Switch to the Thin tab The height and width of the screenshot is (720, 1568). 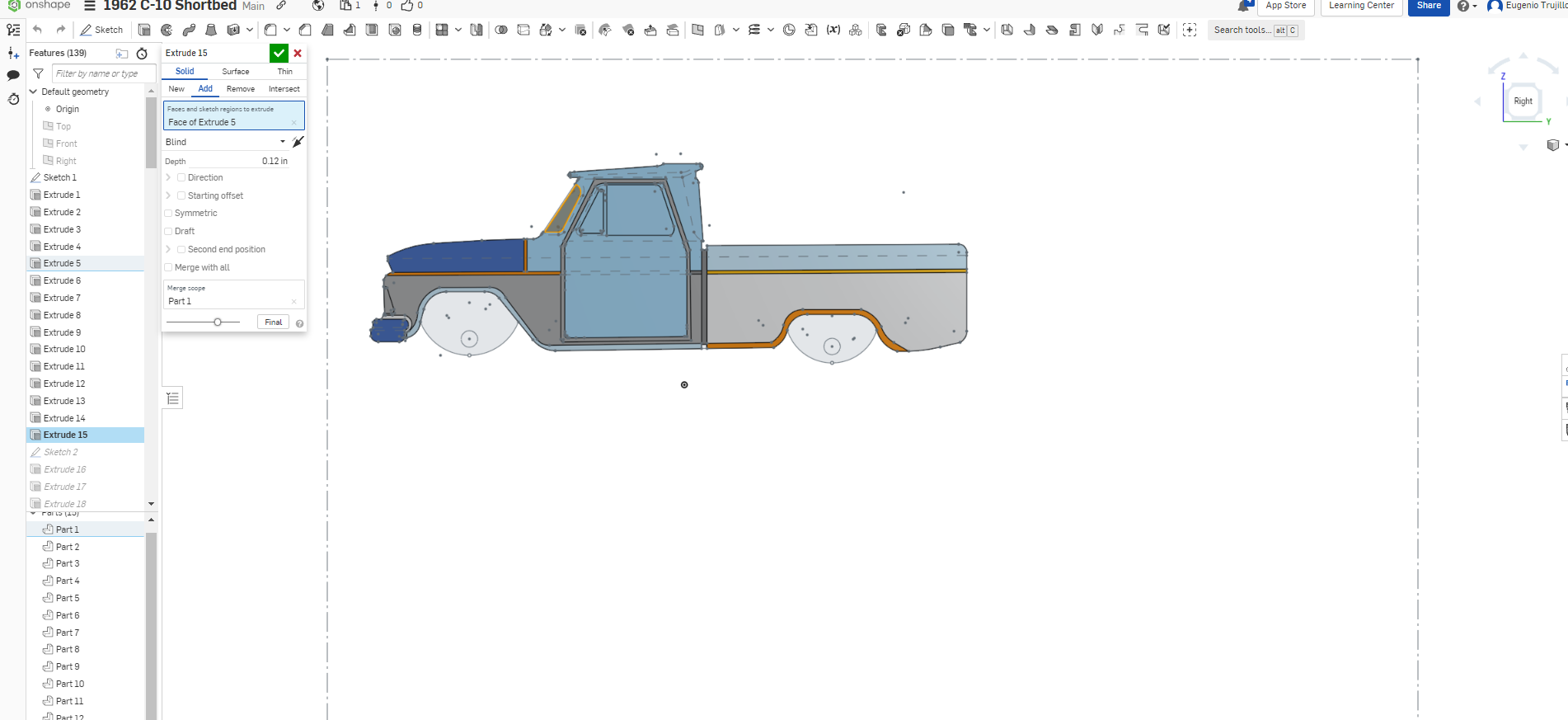284,72
